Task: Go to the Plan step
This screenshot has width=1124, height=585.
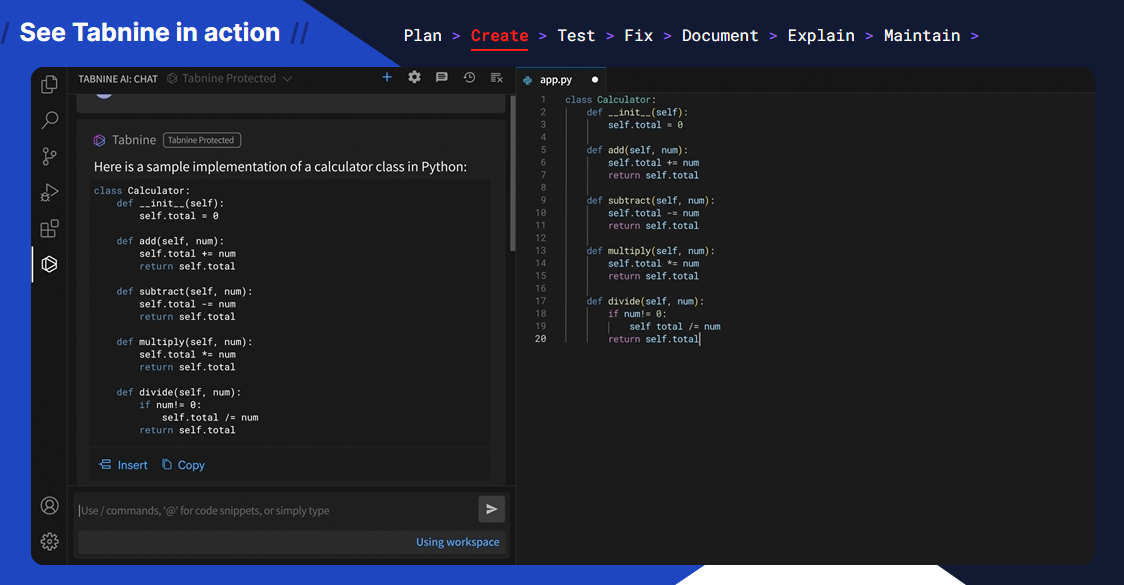Action: pos(423,35)
